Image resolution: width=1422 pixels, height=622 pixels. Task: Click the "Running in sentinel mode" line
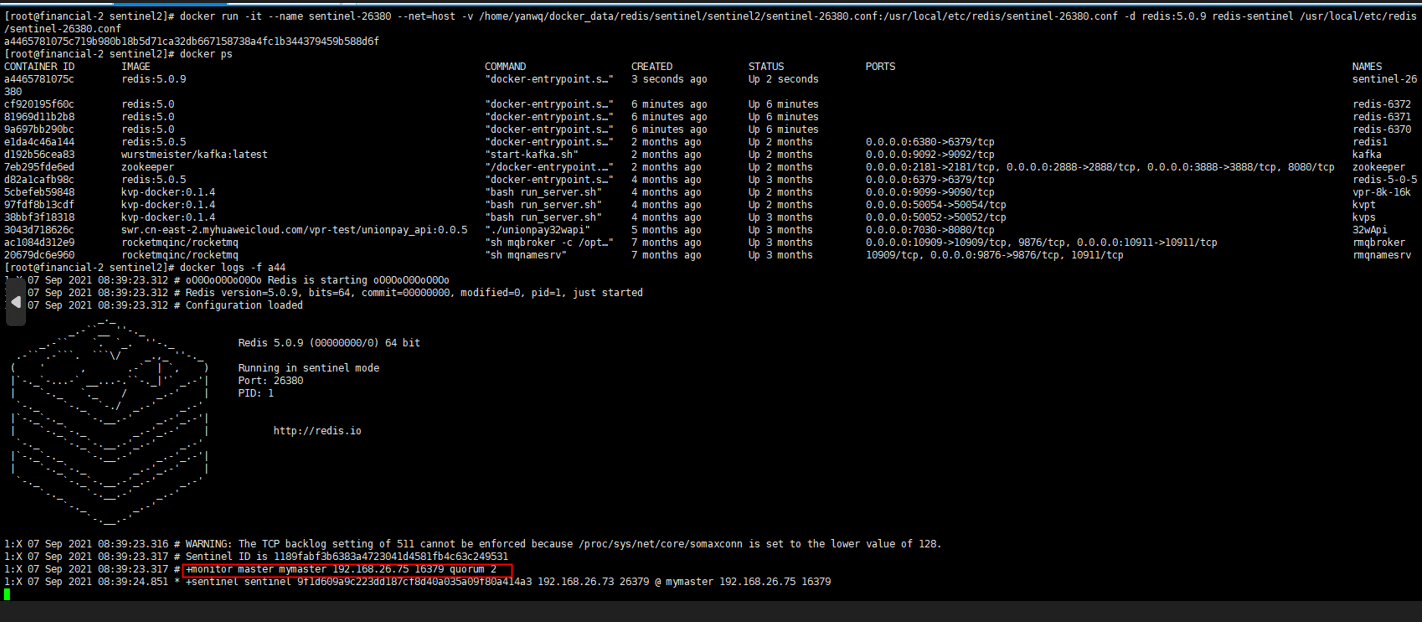pyautogui.click(x=309, y=368)
